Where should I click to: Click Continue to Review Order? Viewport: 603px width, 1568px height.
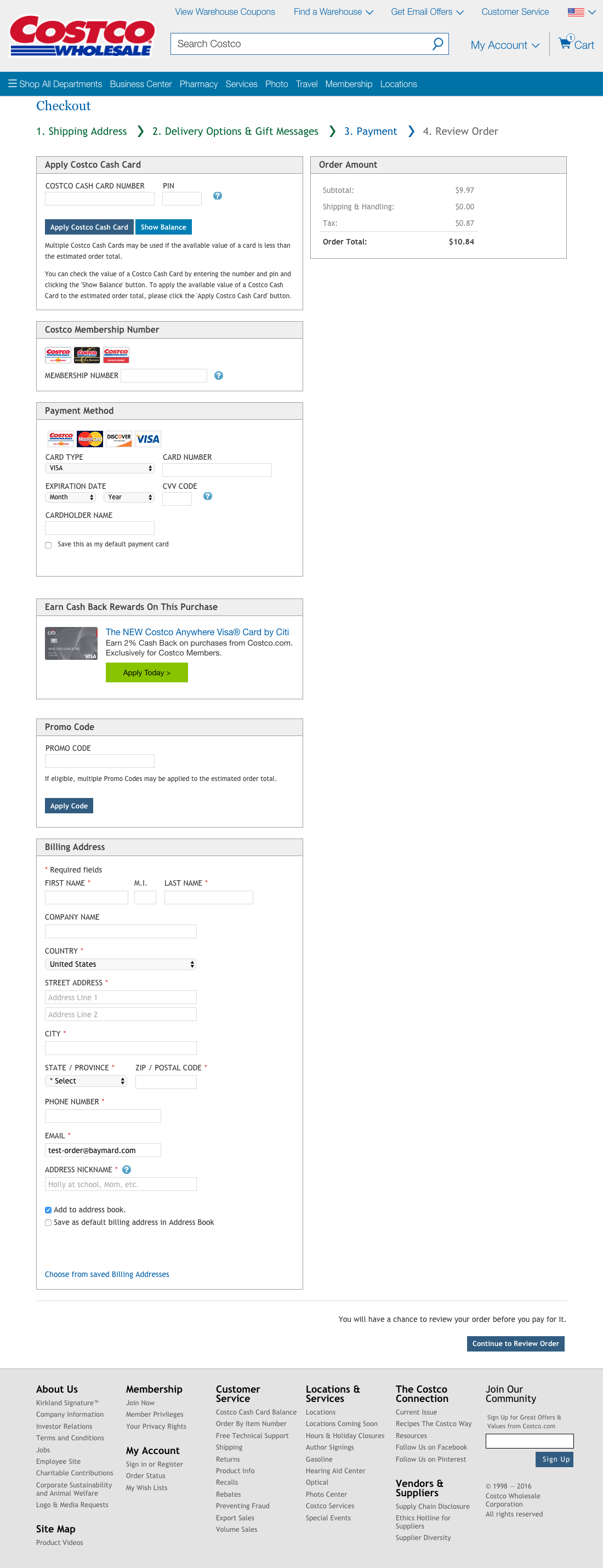[515, 1343]
